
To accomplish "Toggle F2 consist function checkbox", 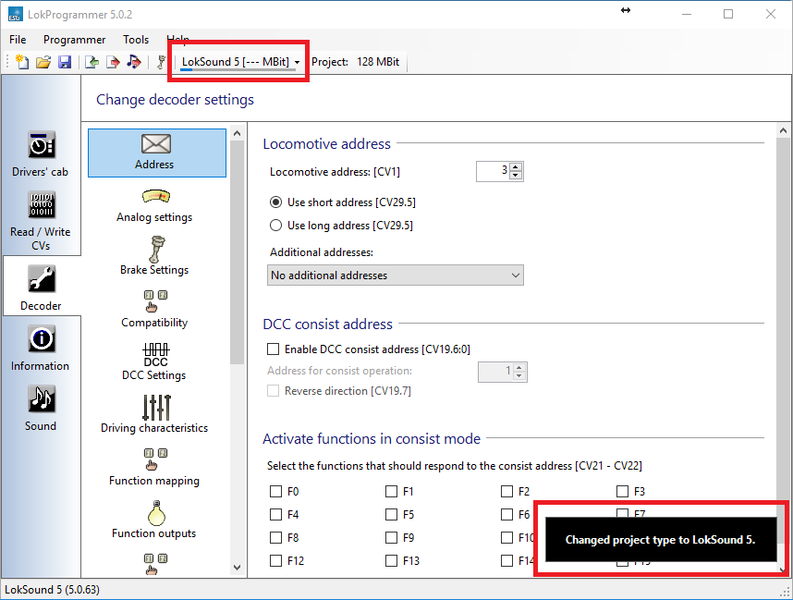I will (x=507, y=492).
